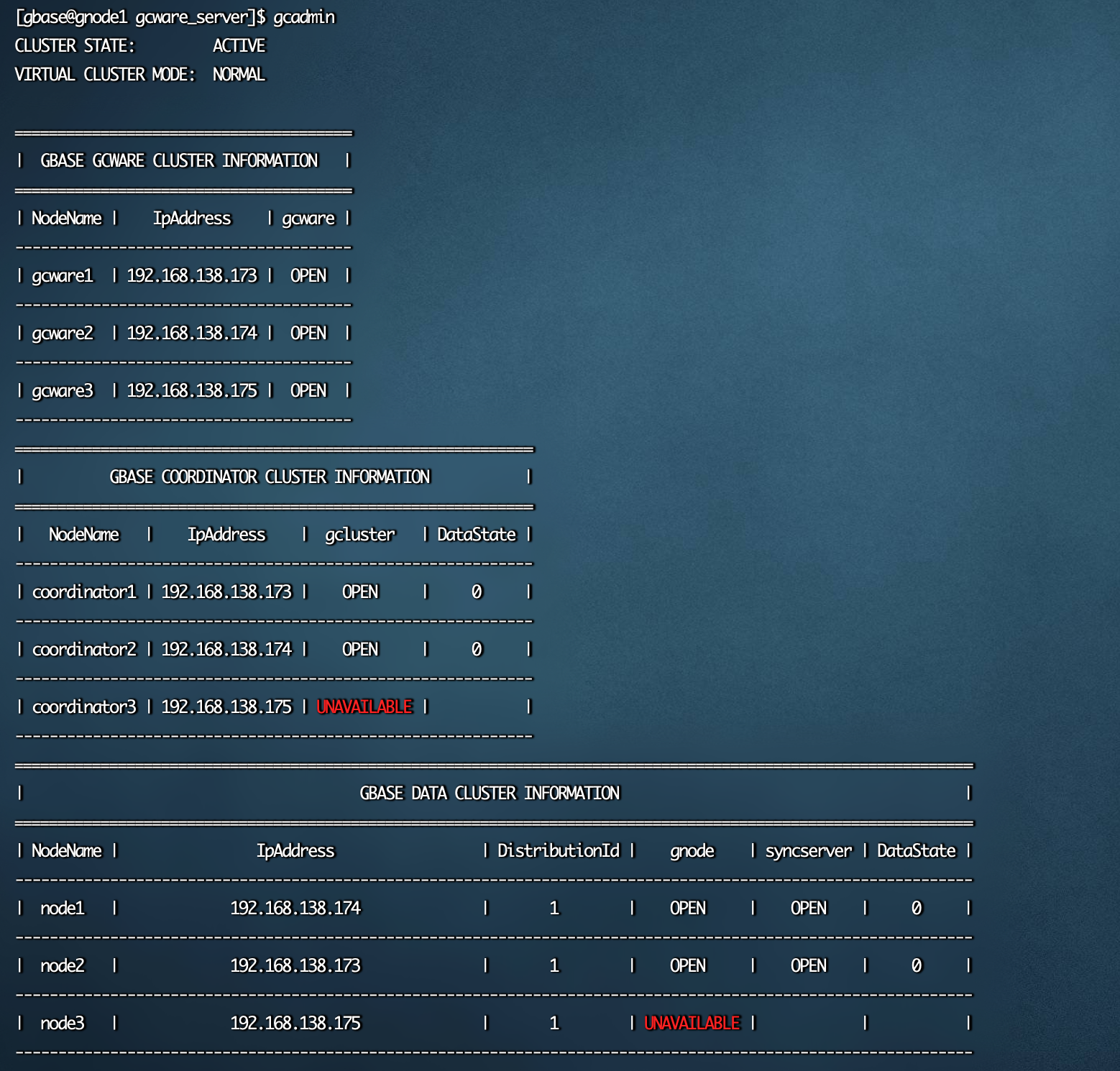The width and height of the screenshot is (1120, 1071).
Task: Click IpAddress header in the coordinator table
Action: [x=226, y=535]
